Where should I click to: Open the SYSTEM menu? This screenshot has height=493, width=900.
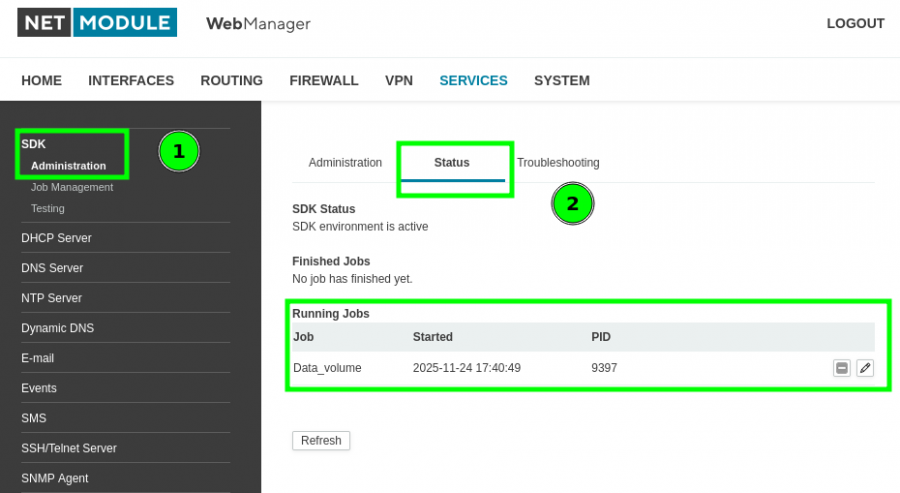point(561,81)
